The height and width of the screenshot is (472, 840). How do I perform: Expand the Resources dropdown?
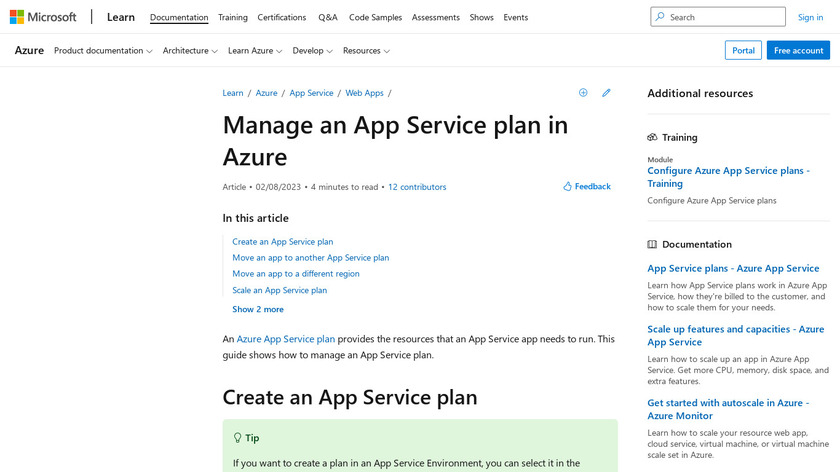pyautogui.click(x=366, y=50)
